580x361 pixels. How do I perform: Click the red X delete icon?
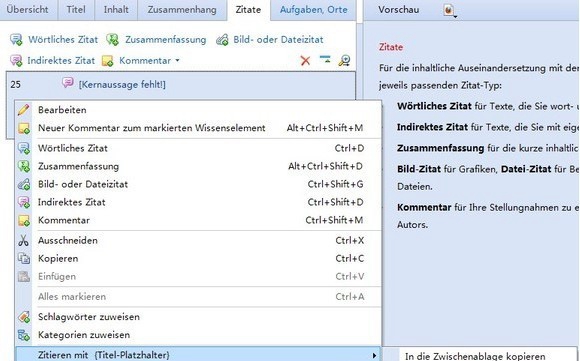pyautogui.click(x=305, y=61)
